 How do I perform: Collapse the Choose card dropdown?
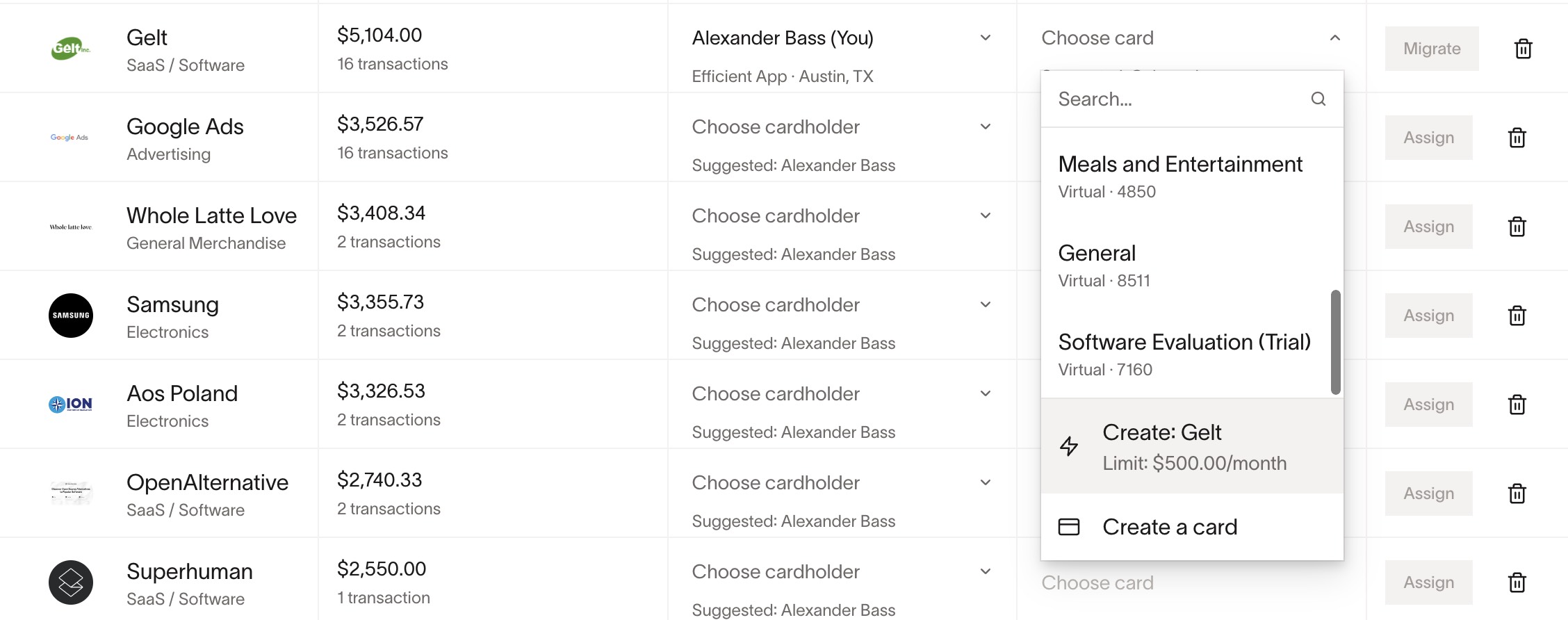[1334, 38]
